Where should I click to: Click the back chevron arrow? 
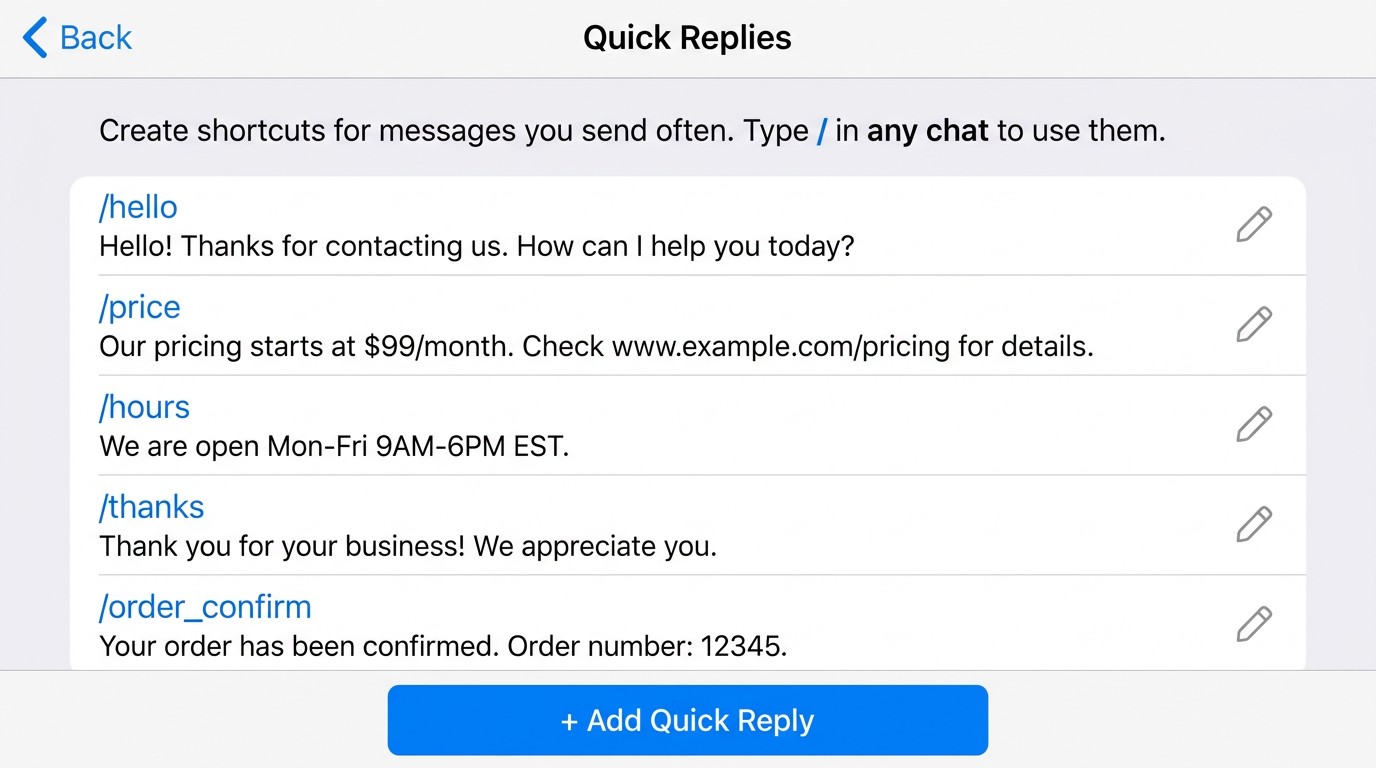(x=33, y=37)
